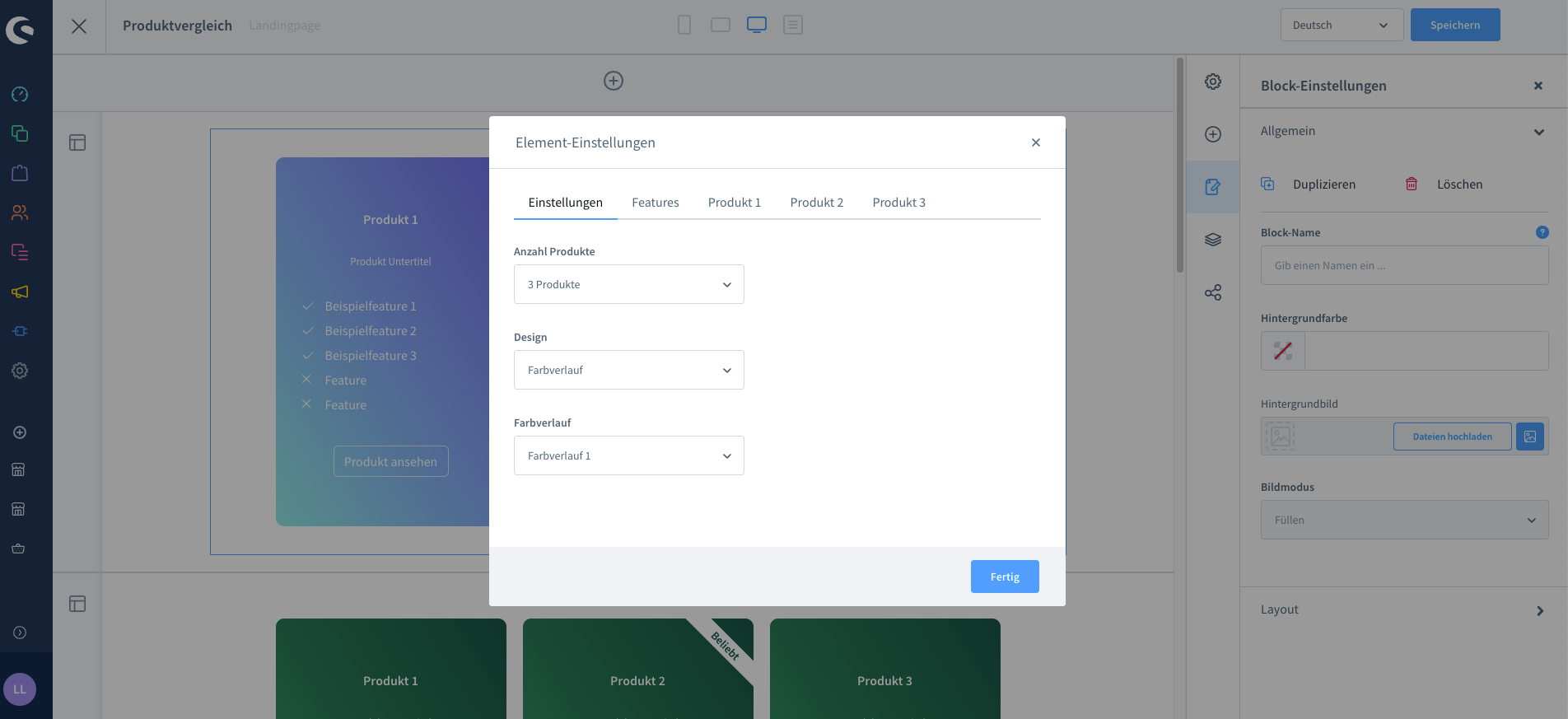Switch to desktop viewport preview

coord(757,25)
